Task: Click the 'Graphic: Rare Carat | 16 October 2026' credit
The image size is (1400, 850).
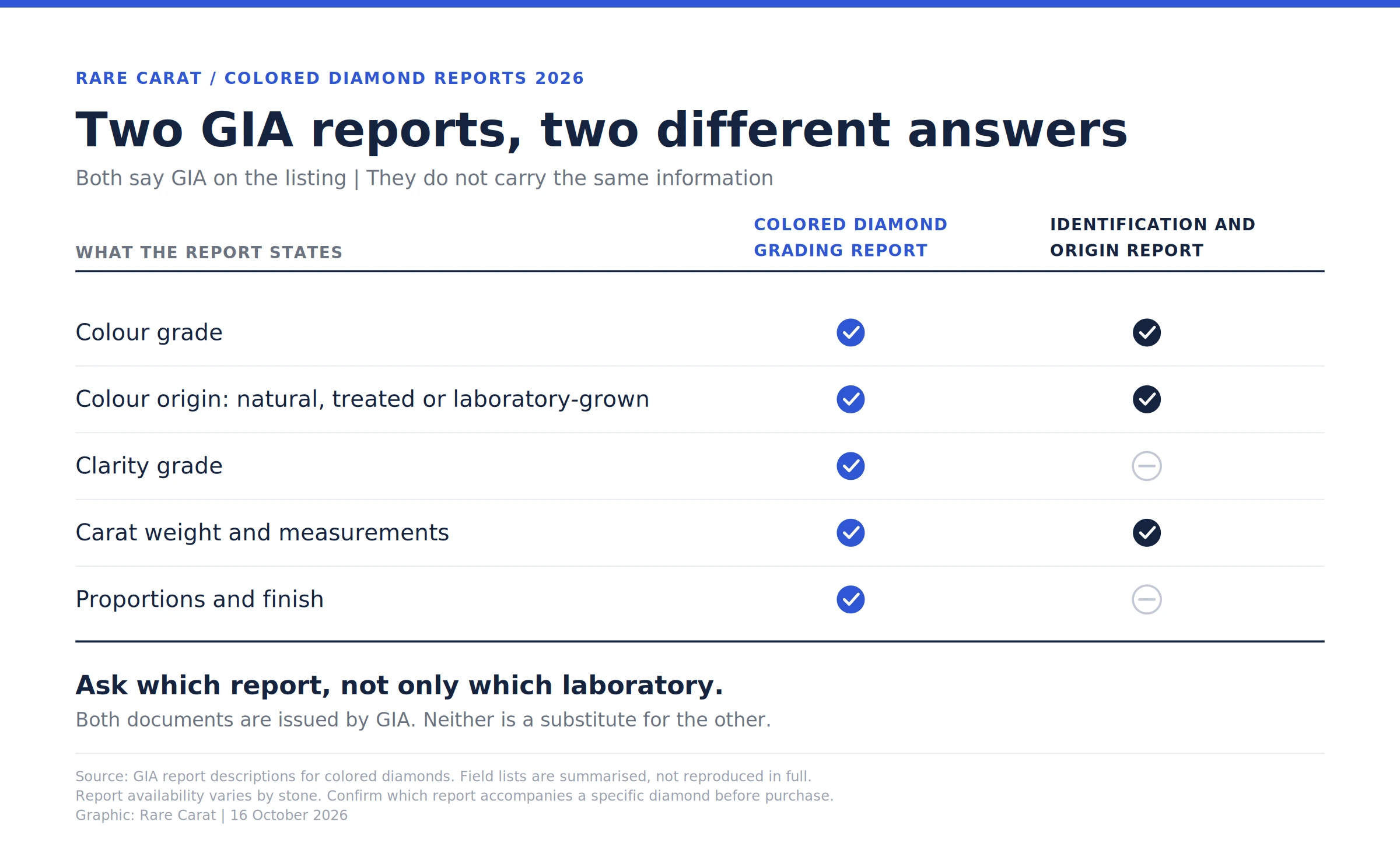Action: tap(212, 815)
